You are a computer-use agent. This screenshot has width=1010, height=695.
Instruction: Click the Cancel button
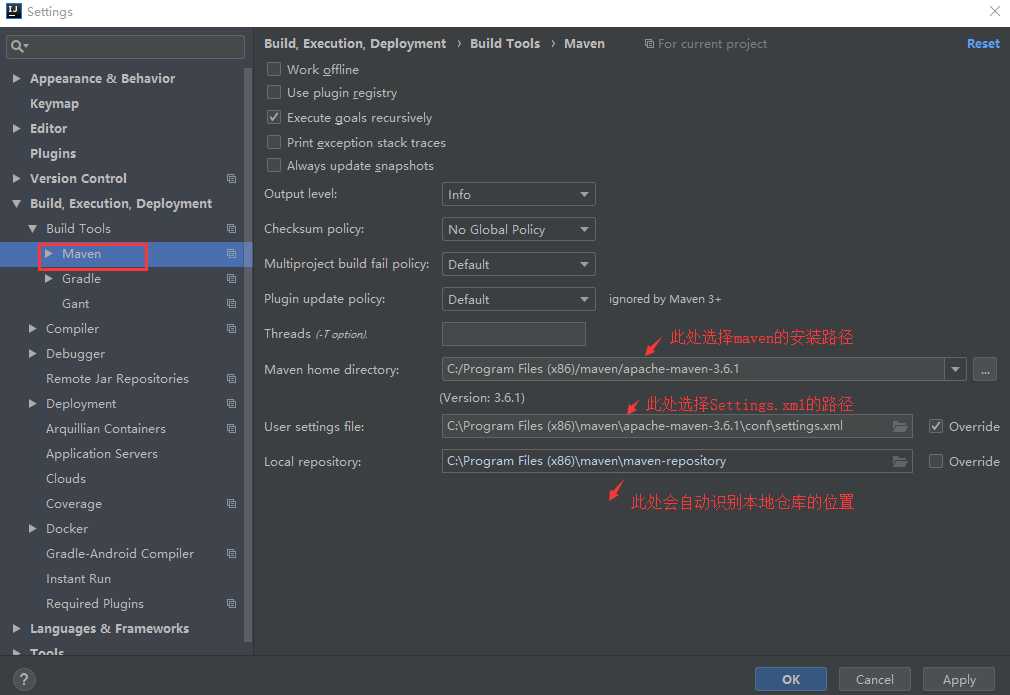click(874, 680)
